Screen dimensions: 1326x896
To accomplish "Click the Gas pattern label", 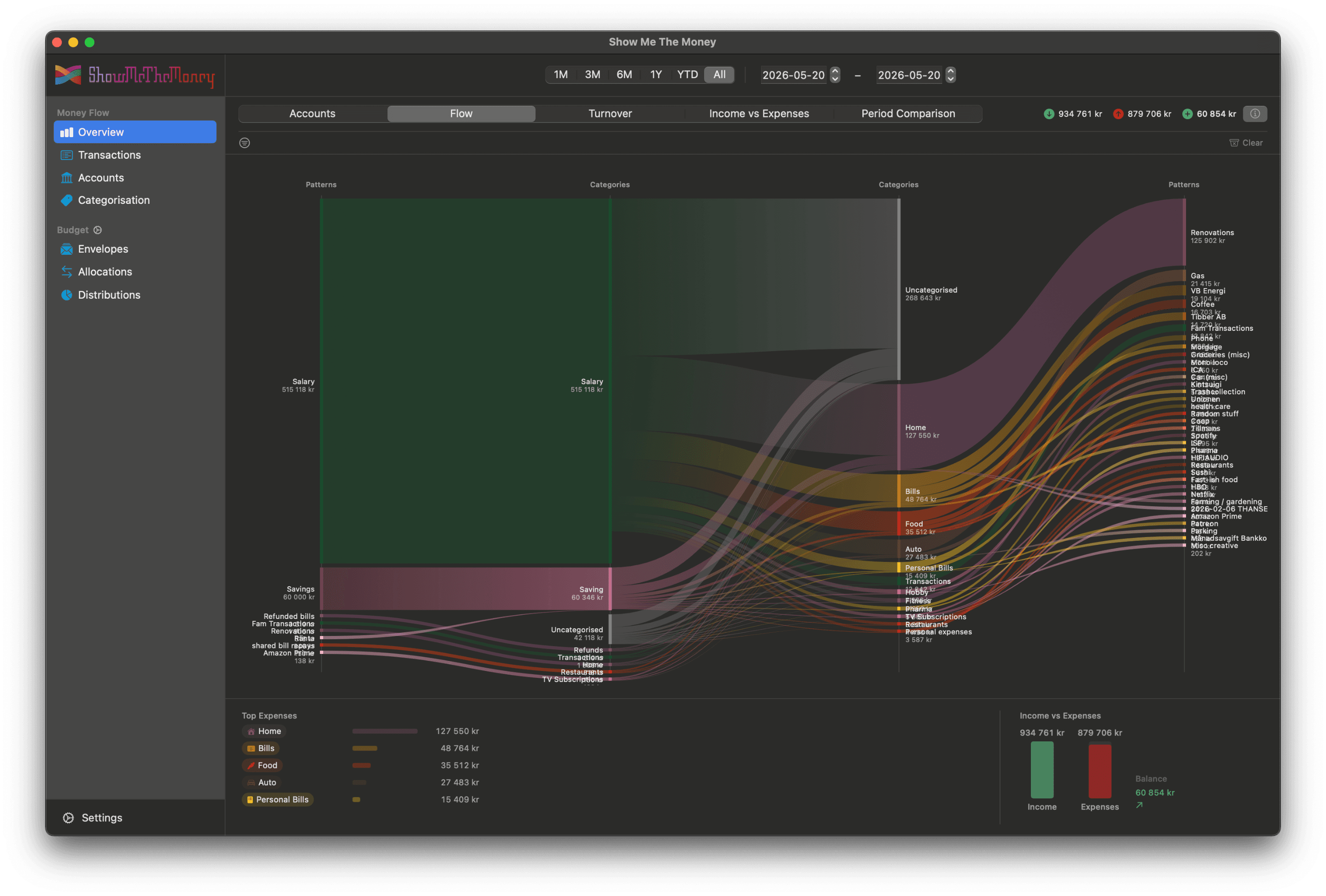I will (x=1197, y=276).
